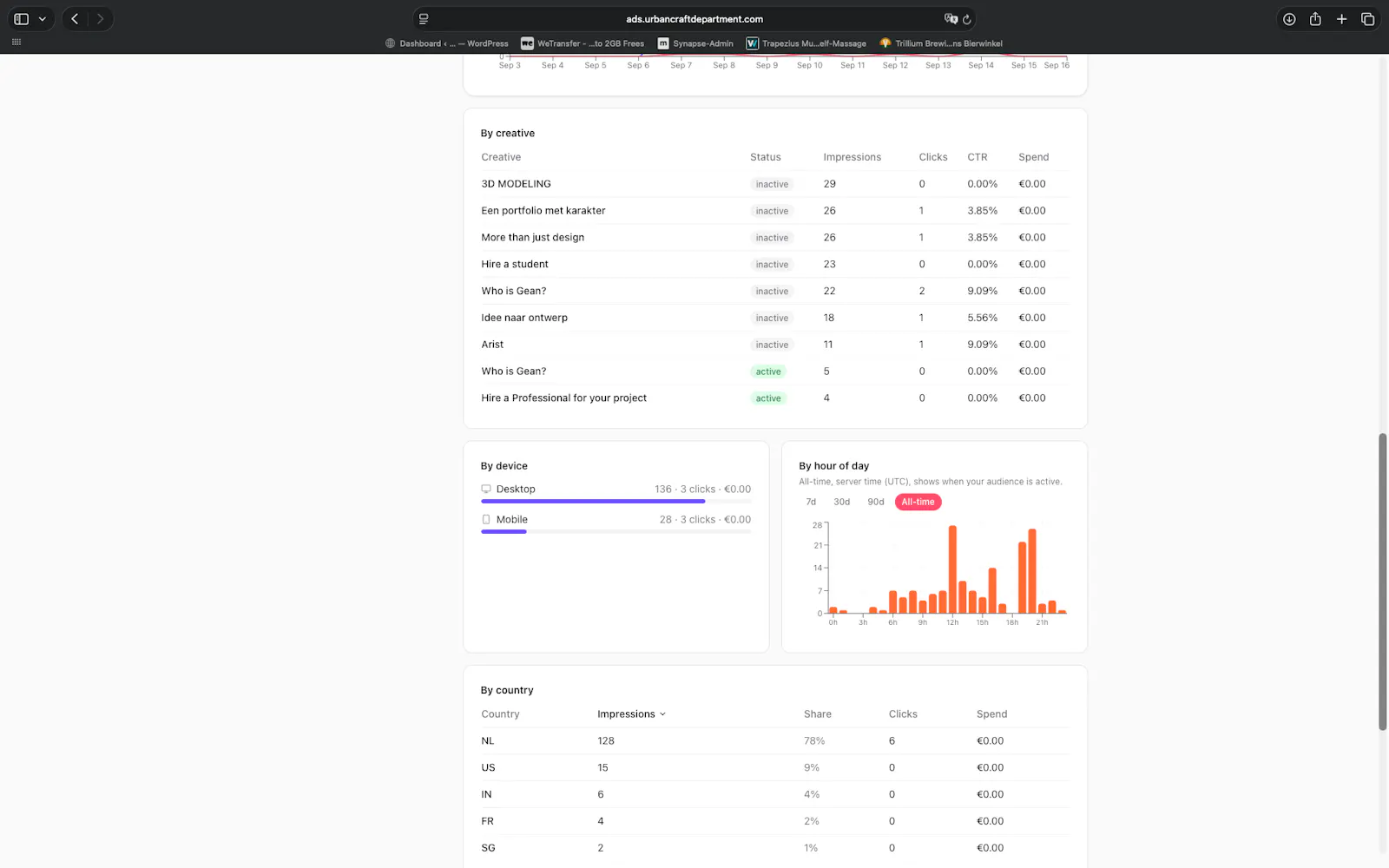Click the More than just design creative
The height and width of the screenshot is (868, 1389).
click(533, 238)
